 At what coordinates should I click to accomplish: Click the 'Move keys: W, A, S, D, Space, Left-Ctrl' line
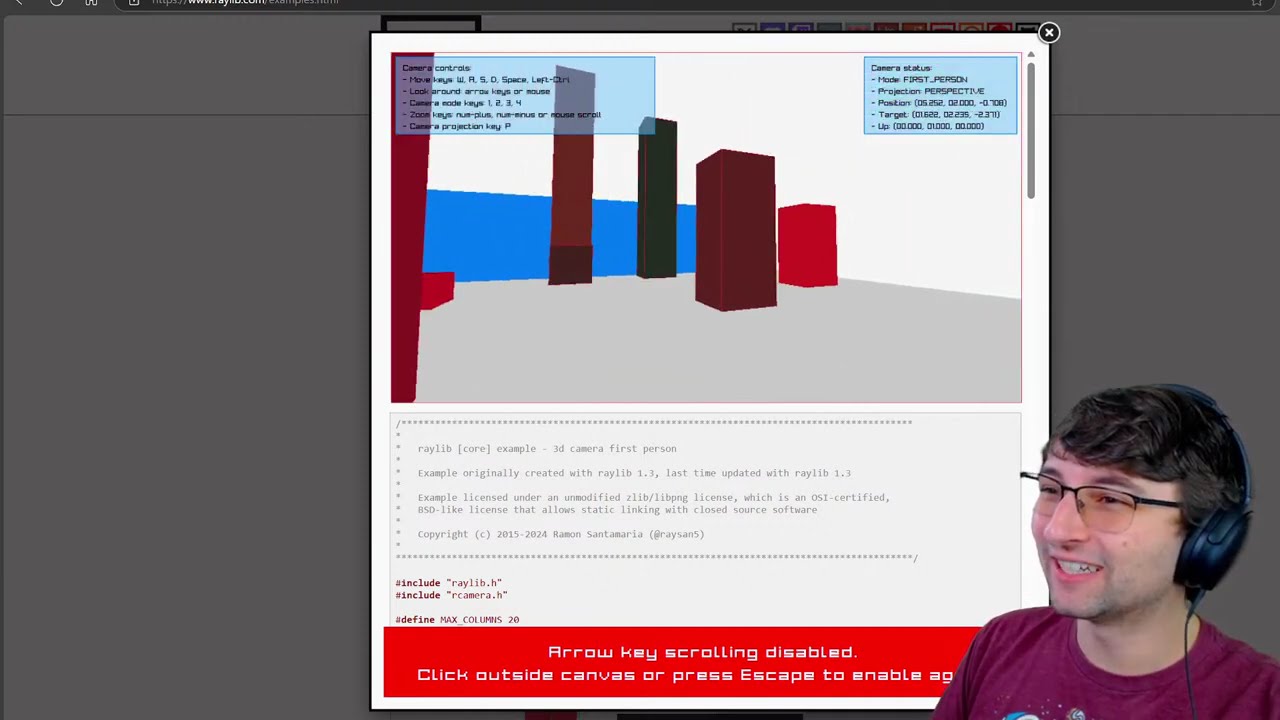coord(486,80)
